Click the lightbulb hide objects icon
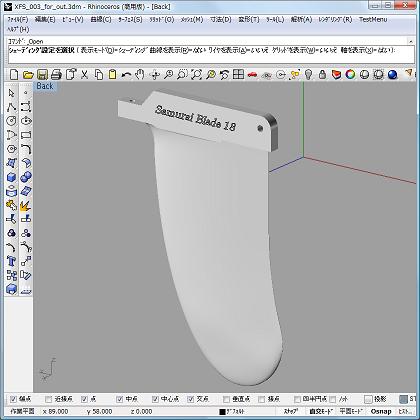This screenshot has height=420, width=420. (309, 75)
